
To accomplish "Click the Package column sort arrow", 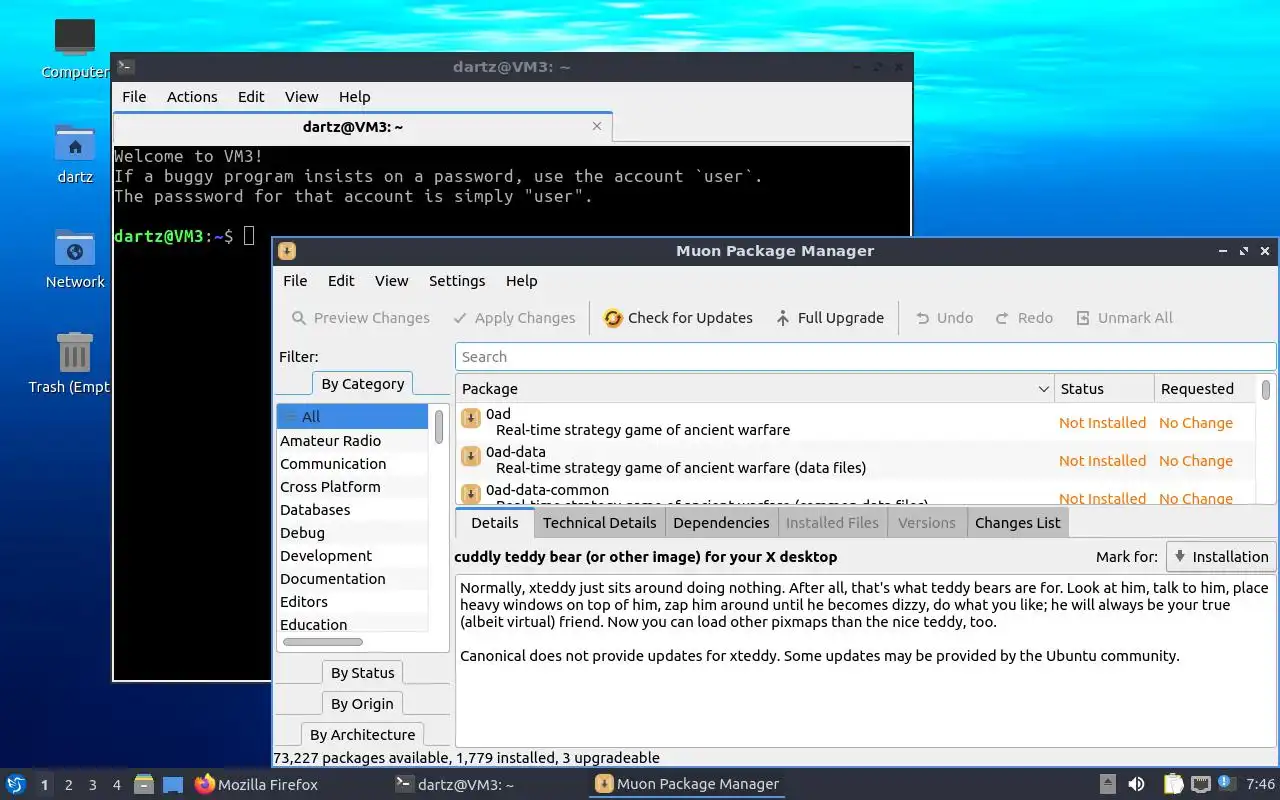I will click(x=1043, y=389).
